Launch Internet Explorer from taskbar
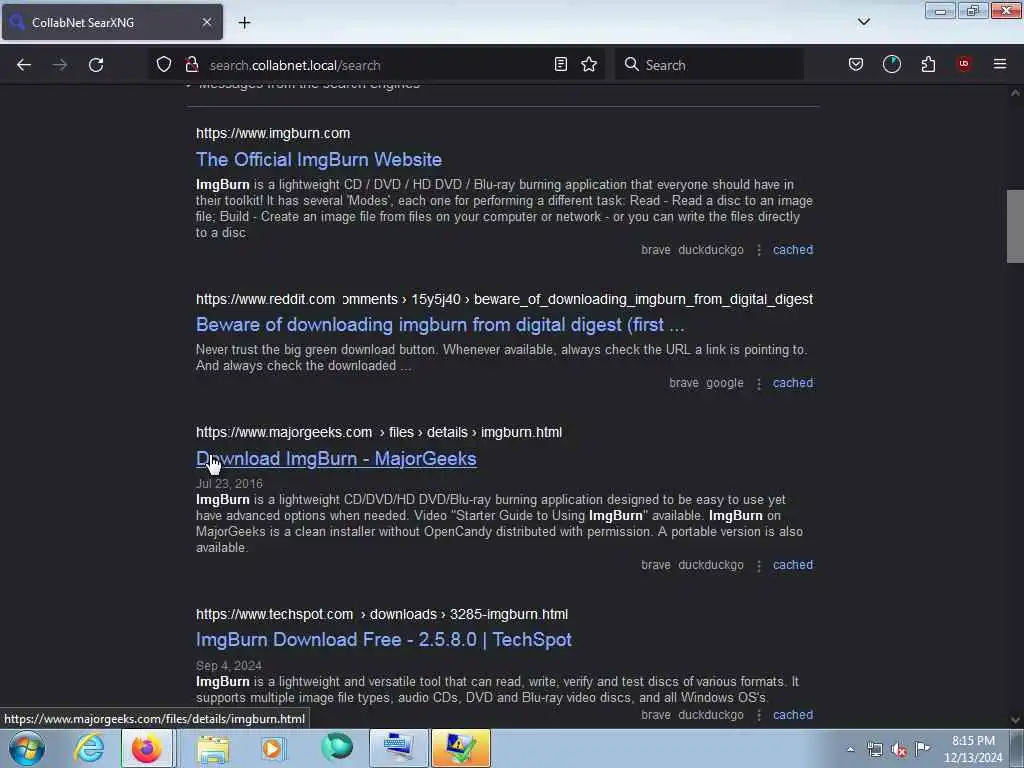Screen dimensions: 1024x768 (89, 748)
